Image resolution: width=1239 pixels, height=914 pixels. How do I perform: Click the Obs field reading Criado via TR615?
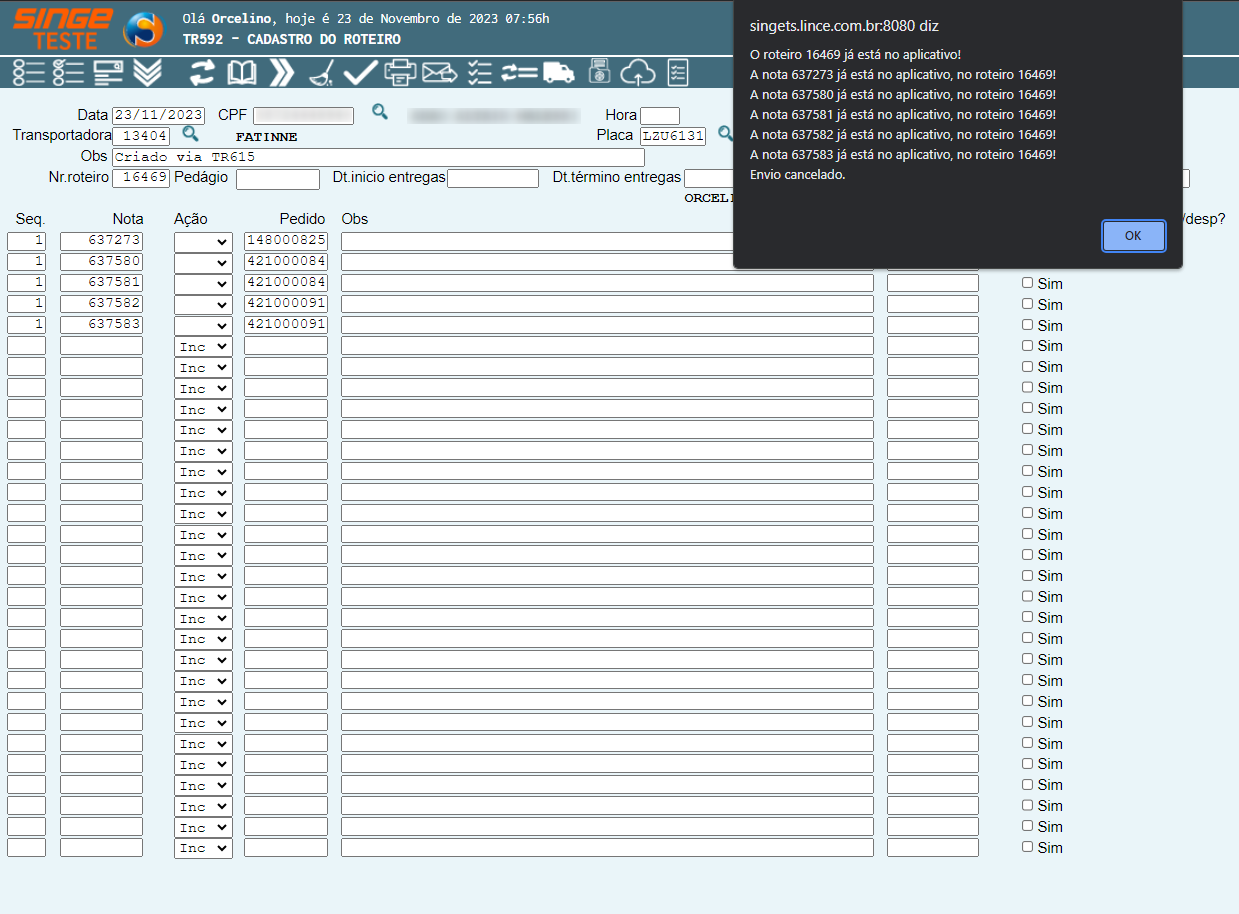click(x=378, y=158)
